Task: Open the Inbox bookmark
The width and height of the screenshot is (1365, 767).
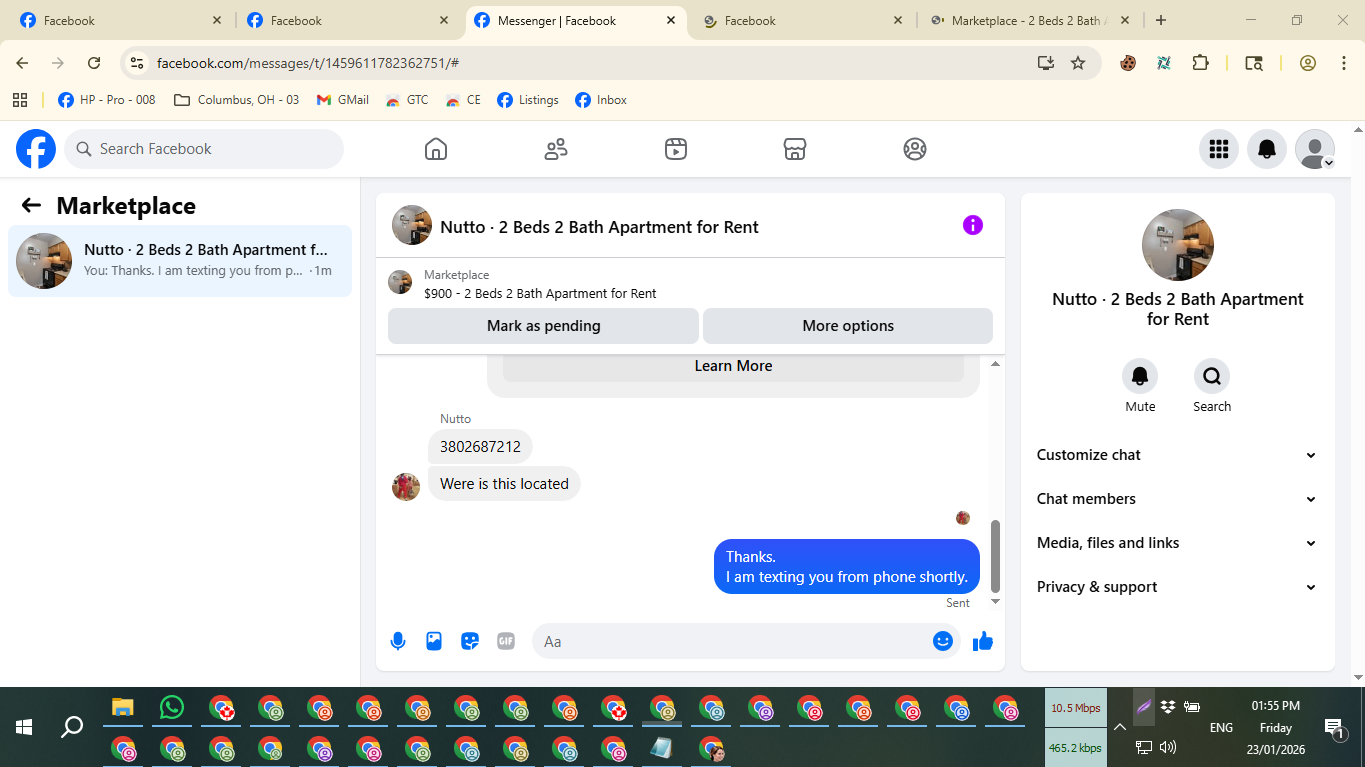Action: pyautogui.click(x=601, y=100)
